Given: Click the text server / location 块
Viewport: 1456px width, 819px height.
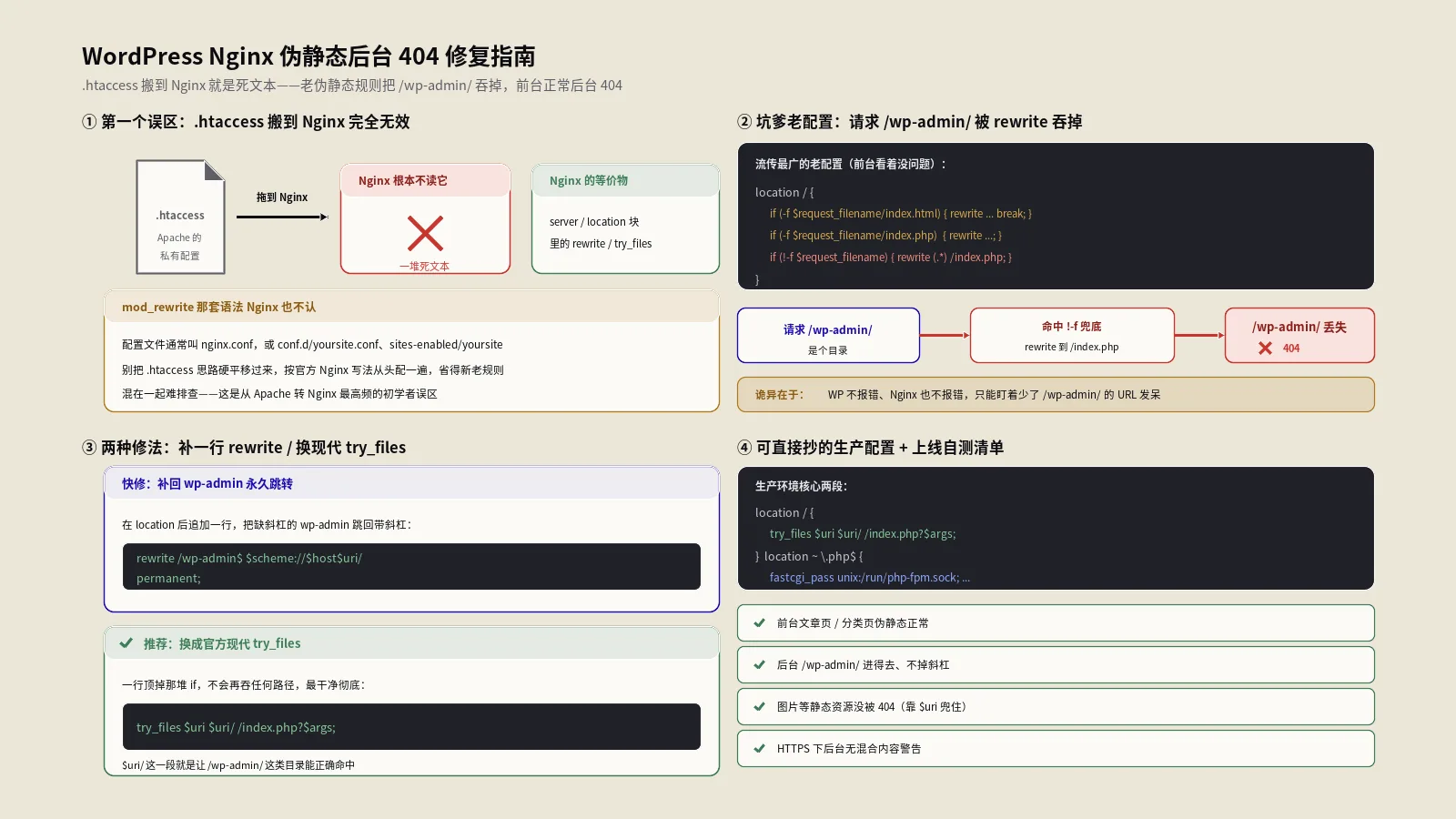Looking at the screenshot, I should pos(594,222).
